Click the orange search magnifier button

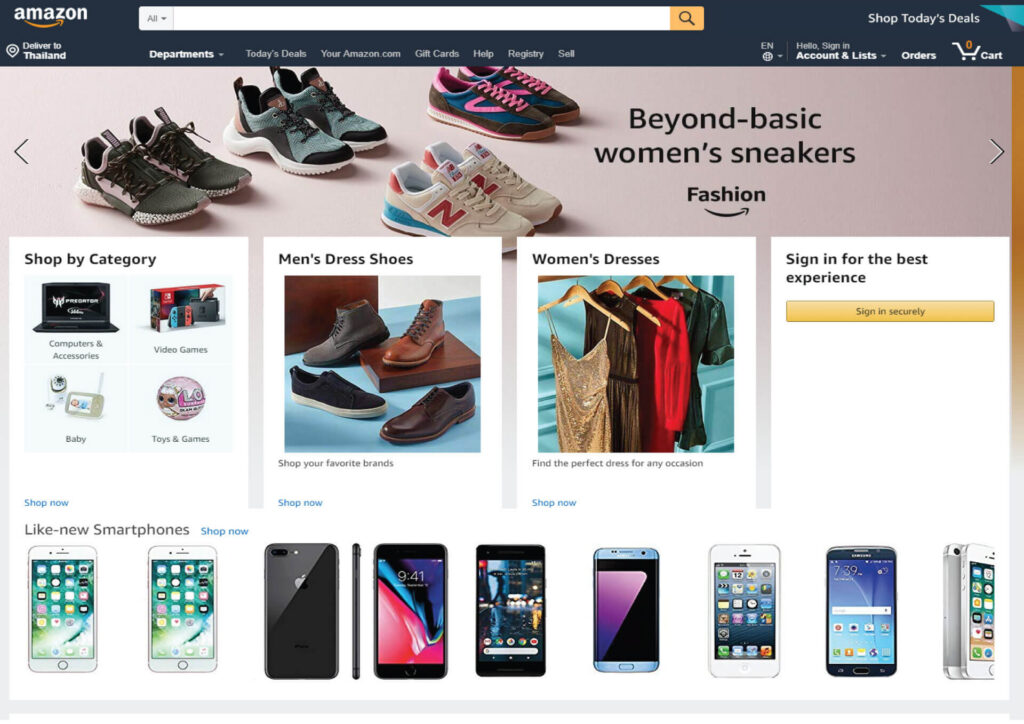(686, 18)
